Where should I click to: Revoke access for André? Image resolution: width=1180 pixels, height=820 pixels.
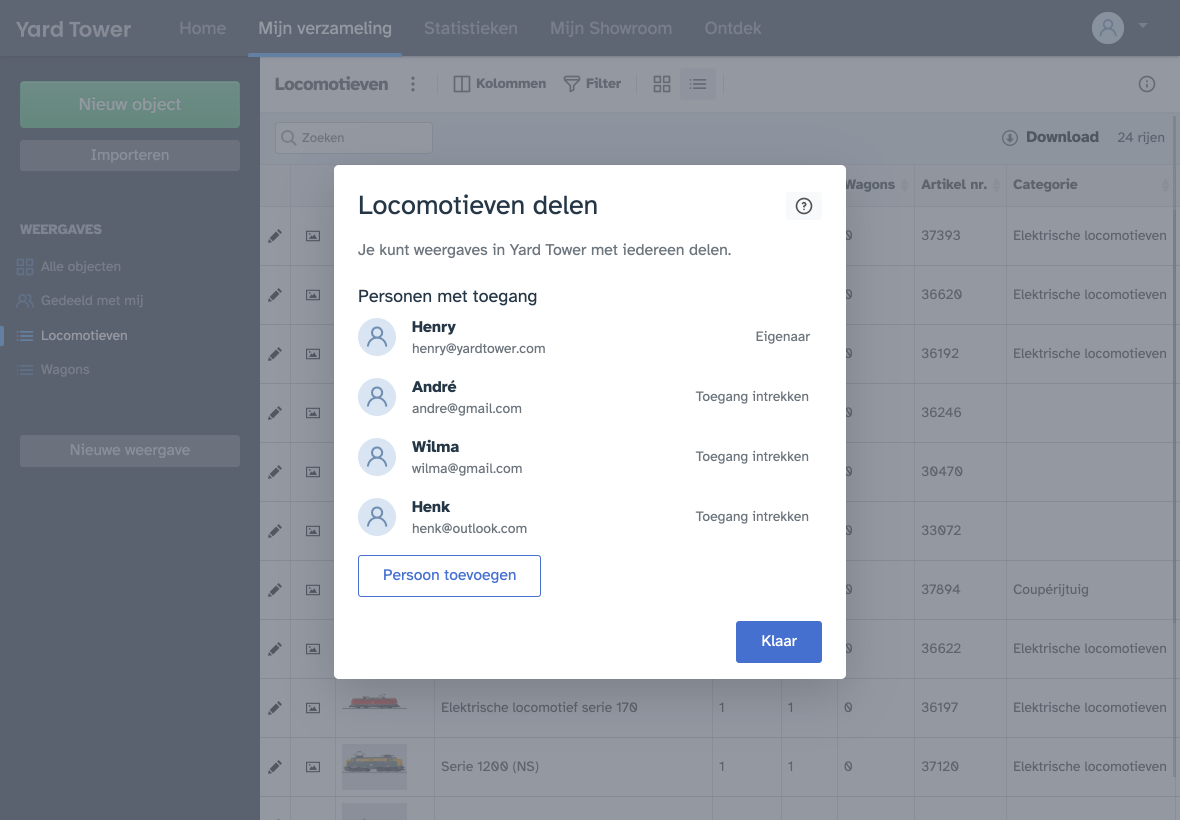(x=752, y=397)
